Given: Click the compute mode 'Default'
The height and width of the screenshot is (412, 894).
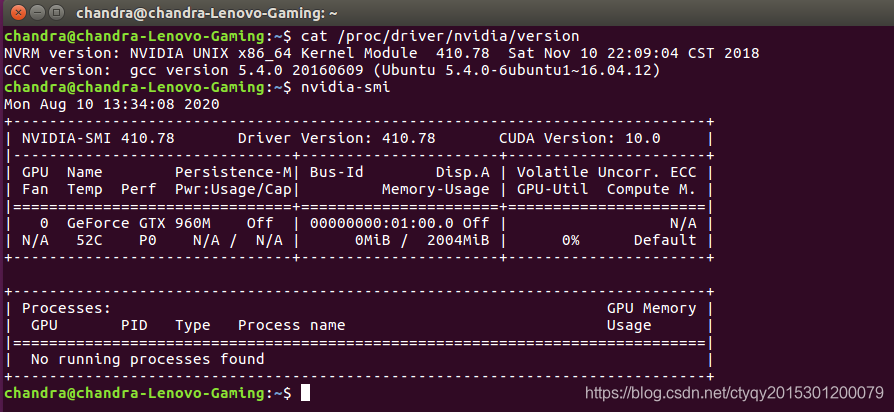Looking at the screenshot, I should [x=665, y=240].
